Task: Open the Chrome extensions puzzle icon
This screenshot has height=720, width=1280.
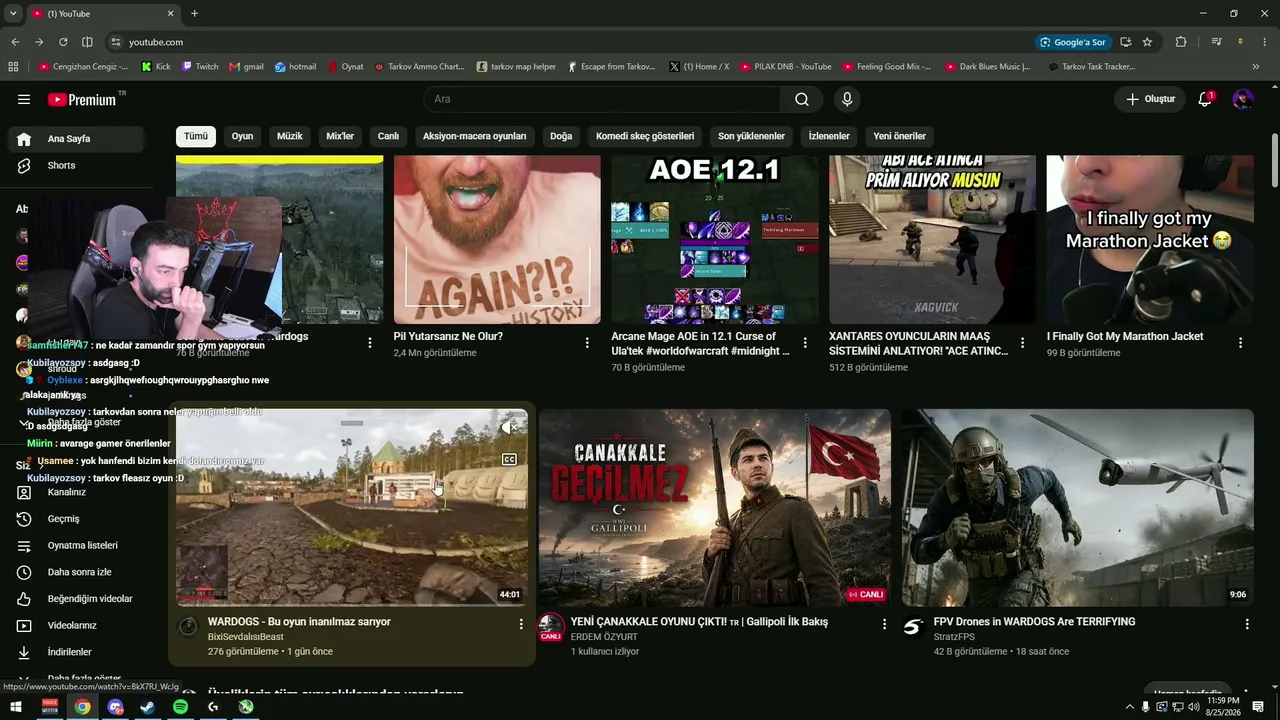Action: 1181,42
